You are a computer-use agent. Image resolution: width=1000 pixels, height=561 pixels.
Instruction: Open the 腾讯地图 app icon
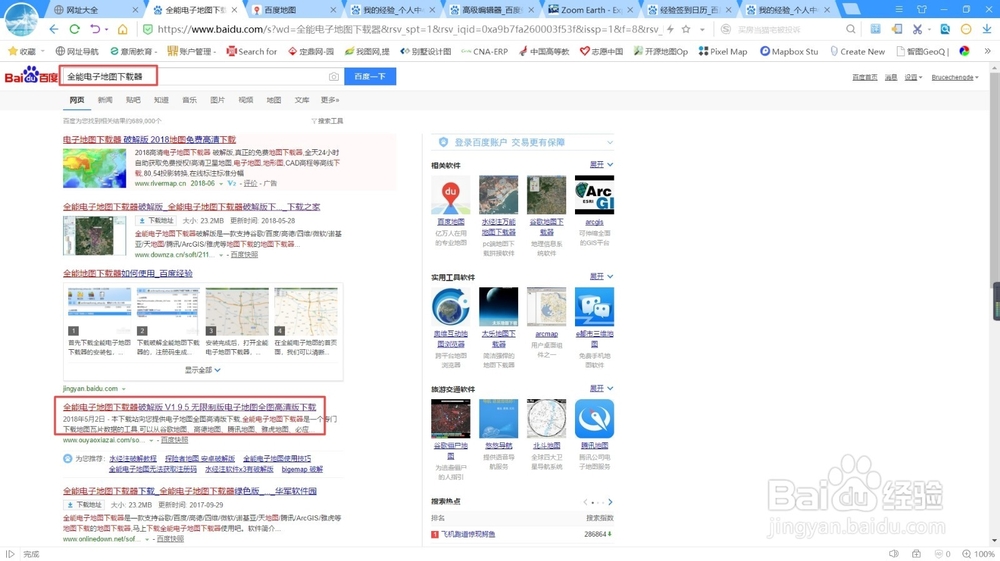point(594,419)
